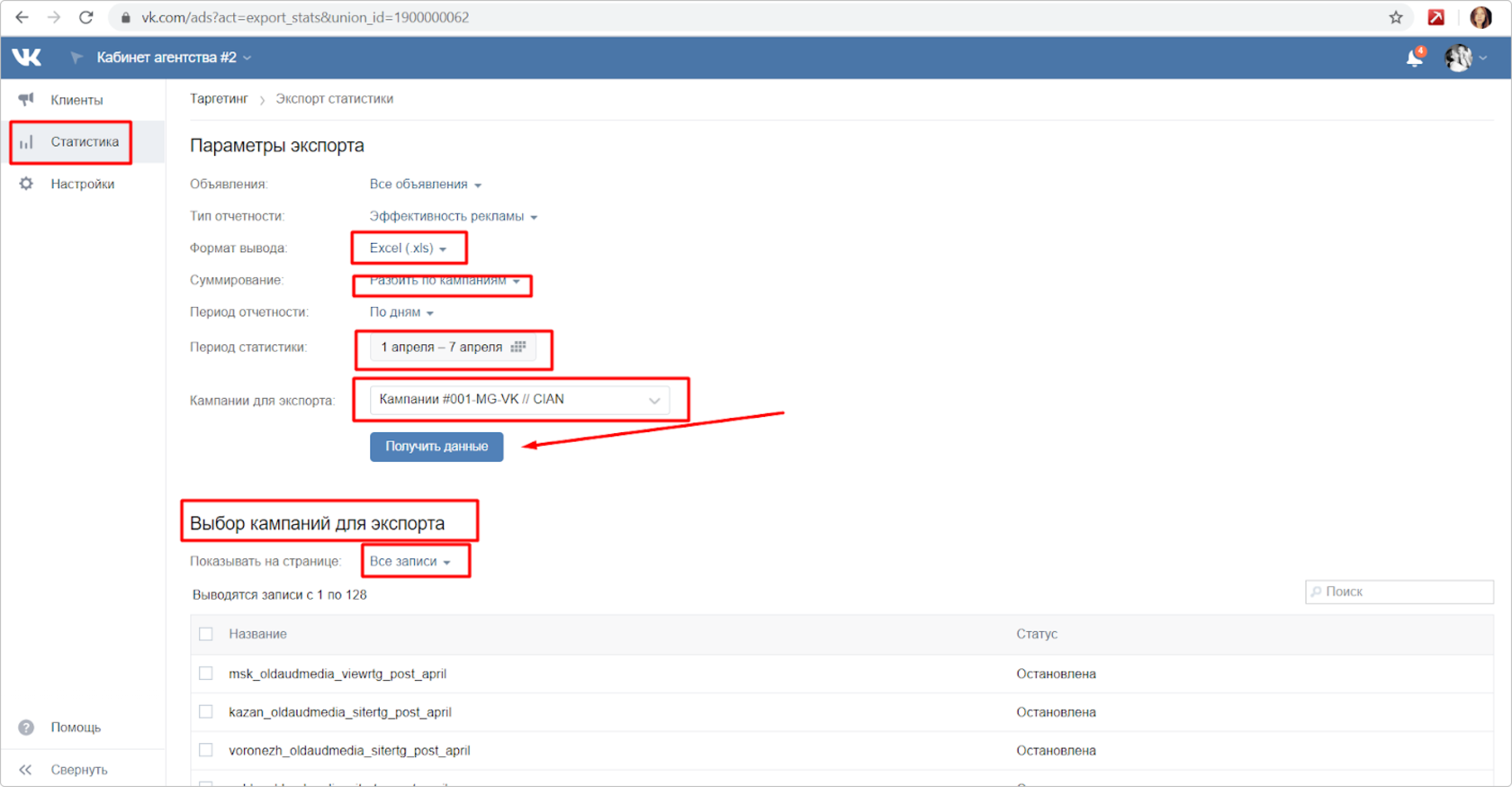Click Статус column header
This screenshot has height=787, width=1512.
click(1037, 634)
